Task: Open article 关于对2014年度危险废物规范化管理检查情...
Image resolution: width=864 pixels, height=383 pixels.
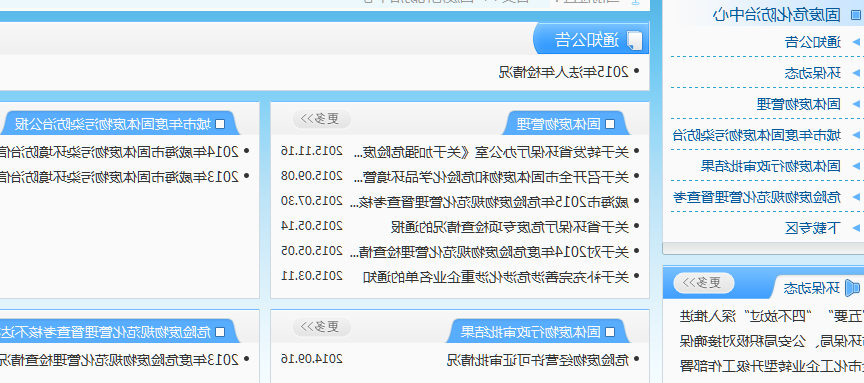Action: click(x=490, y=252)
